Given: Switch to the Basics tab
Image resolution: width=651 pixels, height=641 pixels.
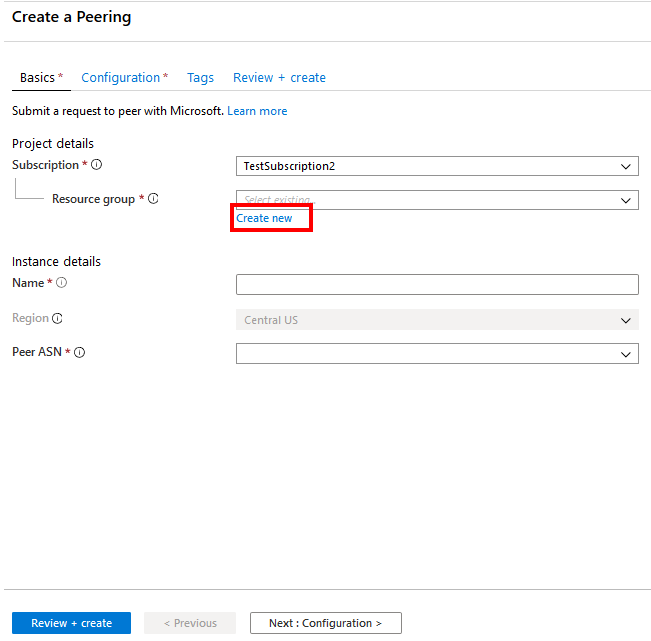Looking at the screenshot, I should (x=41, y=78).
